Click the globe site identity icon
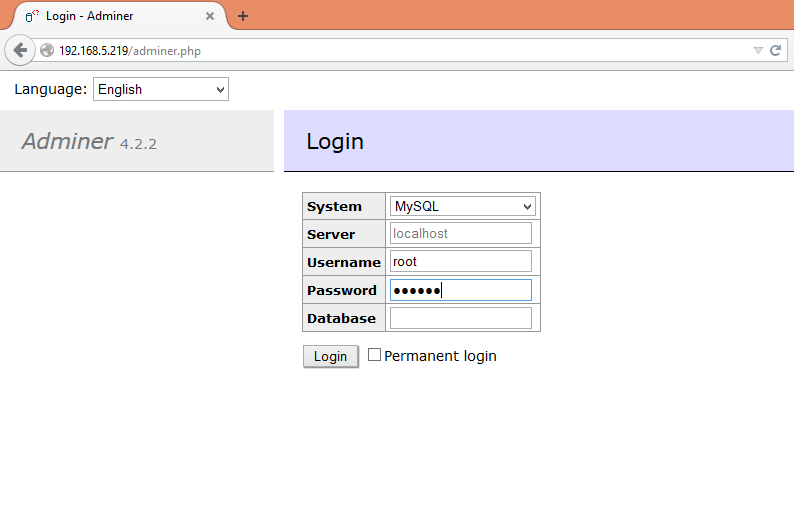The height and width of the screenshot is (529, 794). click(47, 50)
